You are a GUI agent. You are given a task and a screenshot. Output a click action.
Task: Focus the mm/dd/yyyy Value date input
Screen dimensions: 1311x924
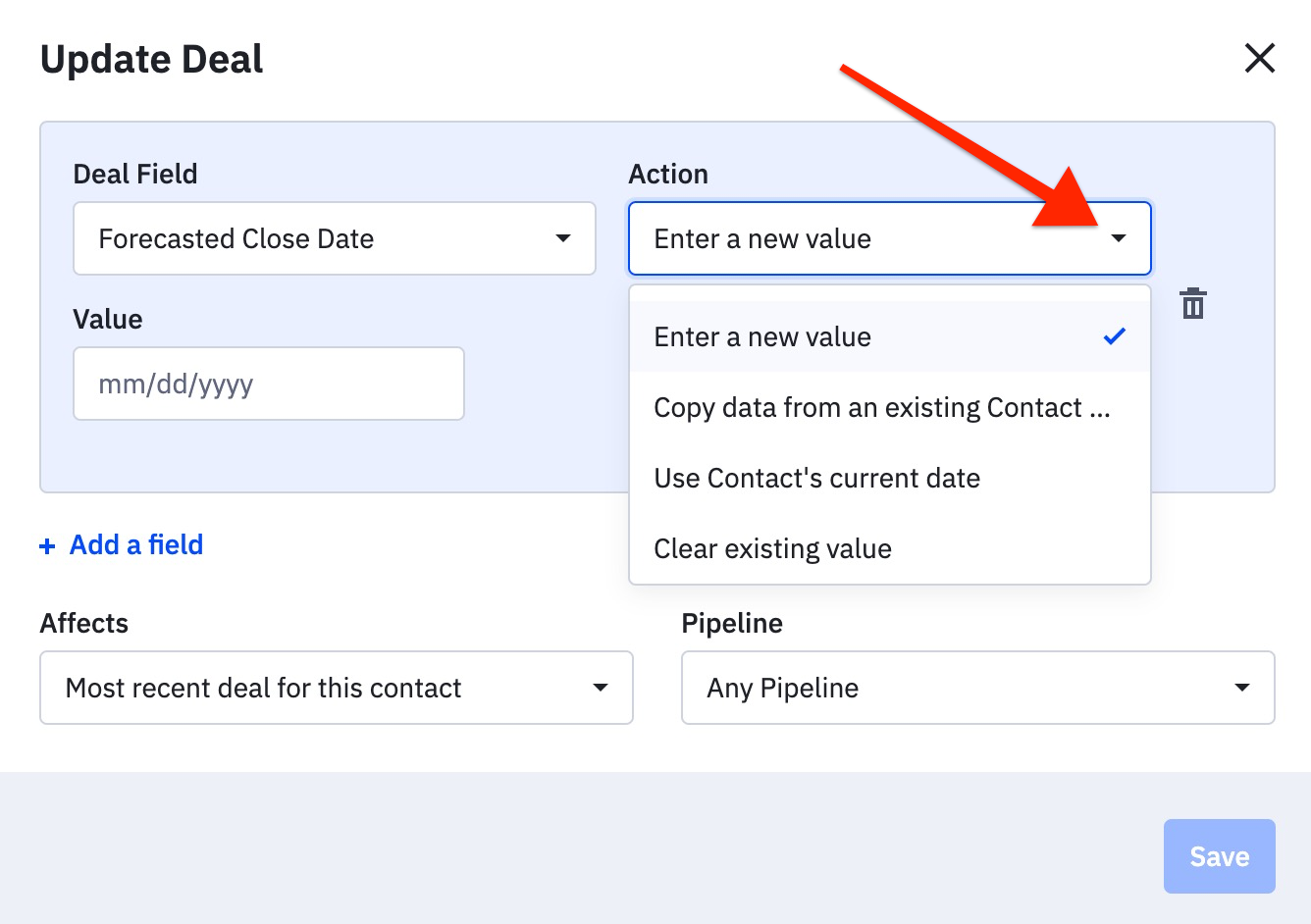tap(268, 384)
